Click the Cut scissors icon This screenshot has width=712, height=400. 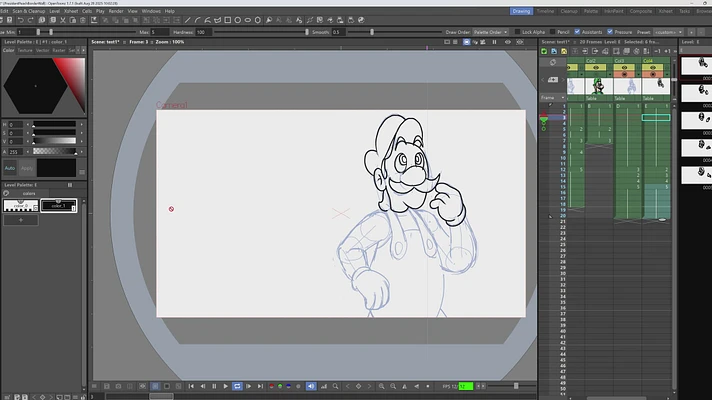(63, 20)
